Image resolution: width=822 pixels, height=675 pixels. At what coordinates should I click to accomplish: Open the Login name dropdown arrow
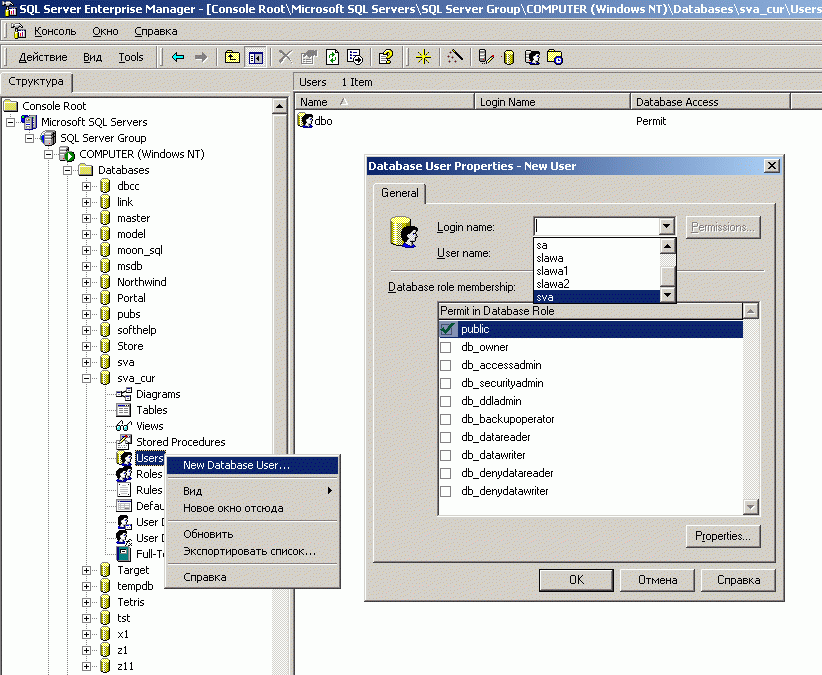point(666,226)
